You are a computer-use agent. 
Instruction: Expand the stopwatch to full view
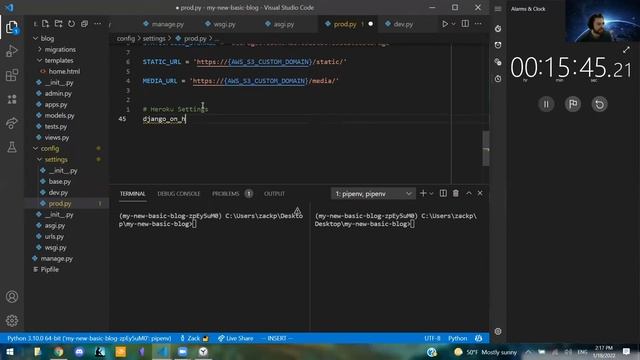pyautogui.click(x=626, y=50)
